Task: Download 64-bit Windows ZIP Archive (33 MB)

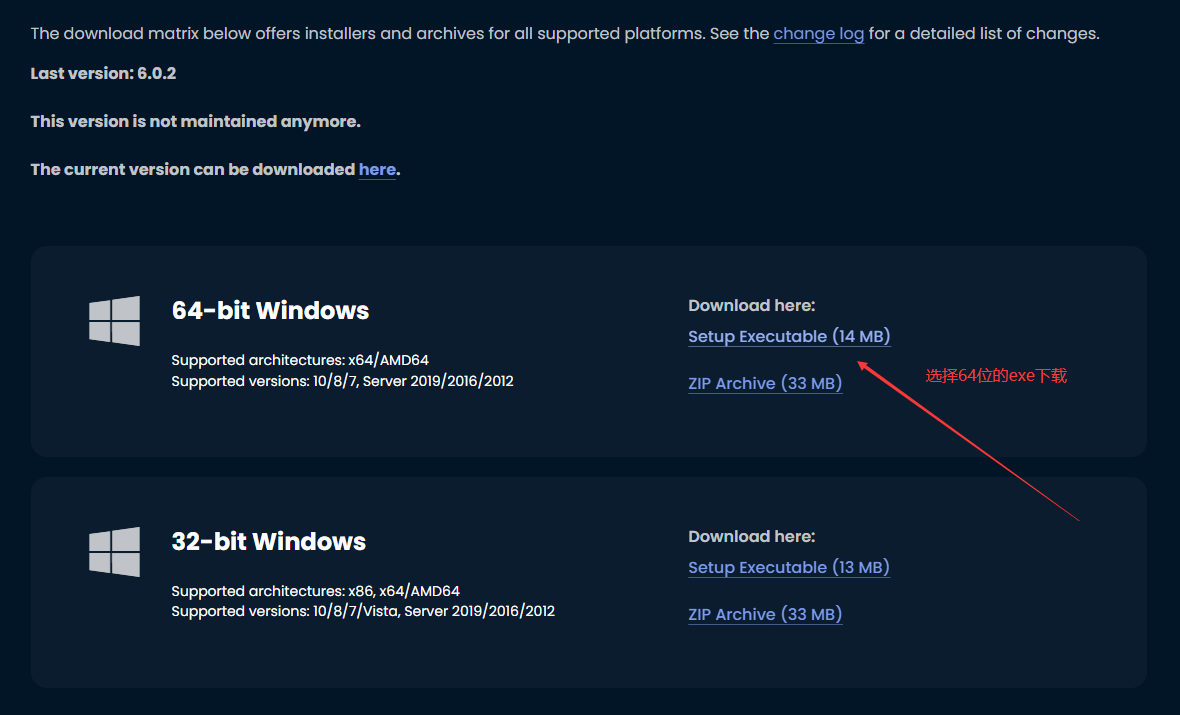Action: (x=765, y=383)
